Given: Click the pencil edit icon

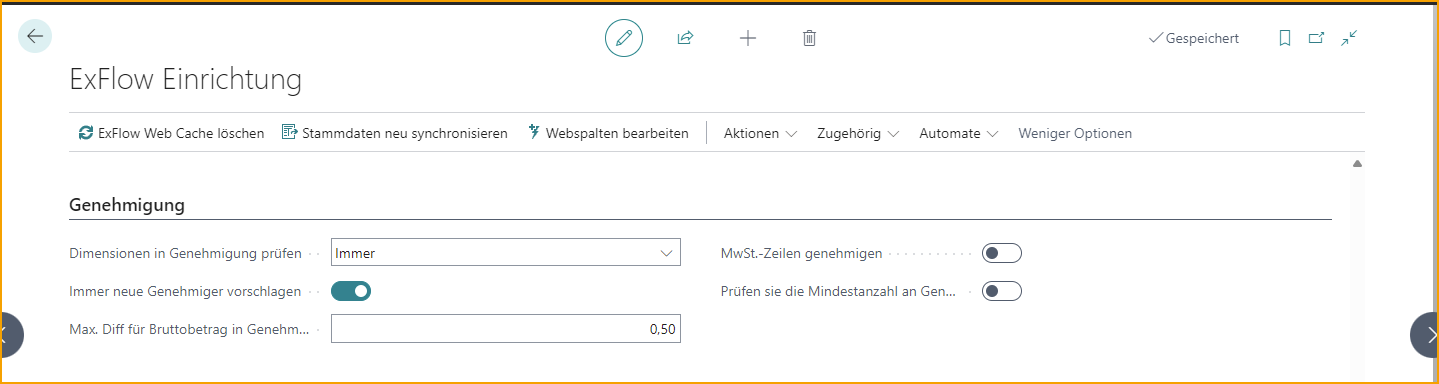Looking at the screenshot, I should click(624, 38).
